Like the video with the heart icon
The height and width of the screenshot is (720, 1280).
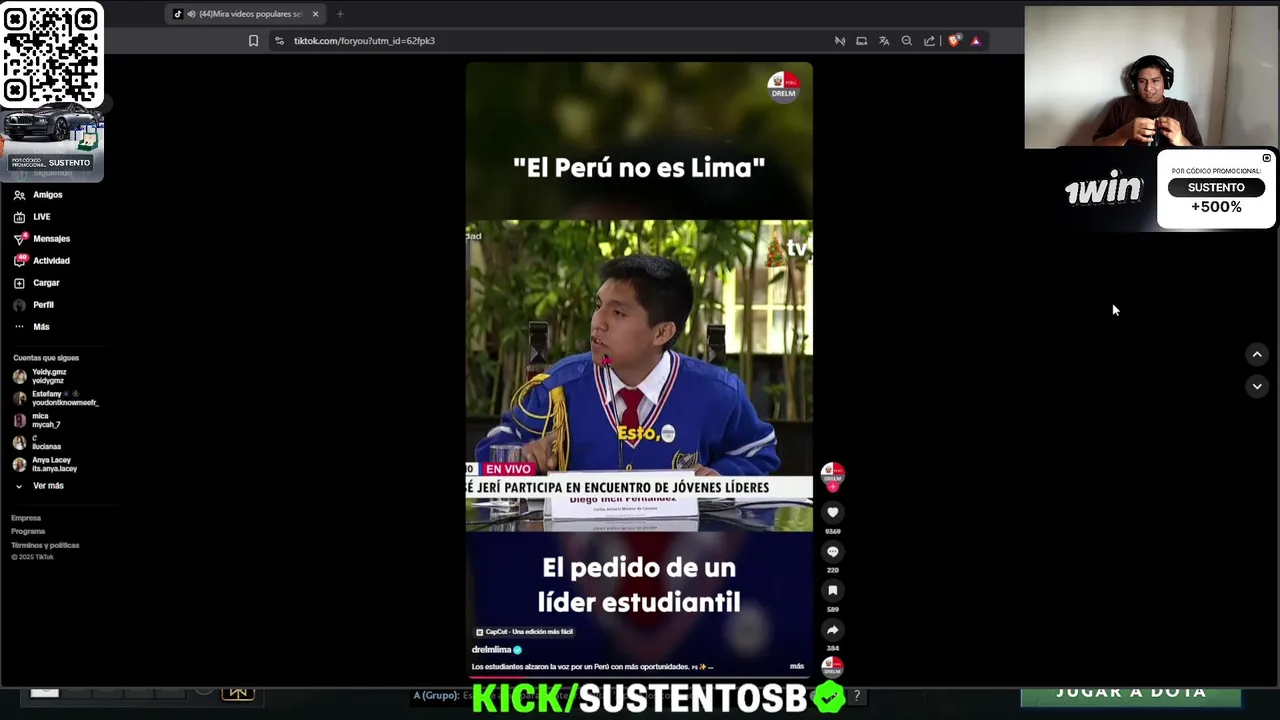832,512
